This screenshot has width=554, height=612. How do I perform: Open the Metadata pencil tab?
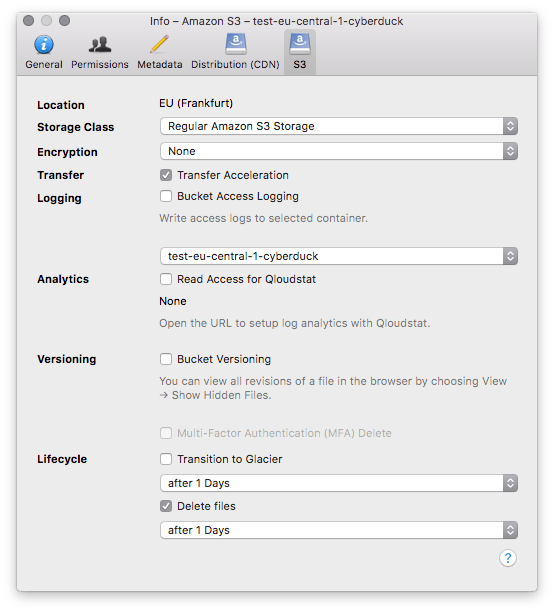click(159, 52)
